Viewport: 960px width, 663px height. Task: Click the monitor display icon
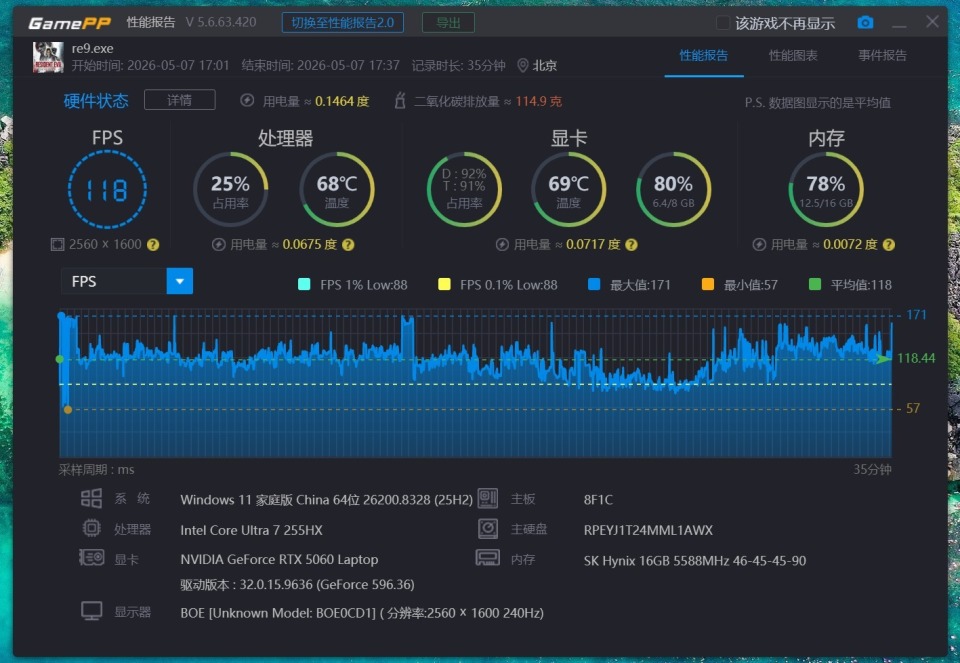click(x=91, y=611)
